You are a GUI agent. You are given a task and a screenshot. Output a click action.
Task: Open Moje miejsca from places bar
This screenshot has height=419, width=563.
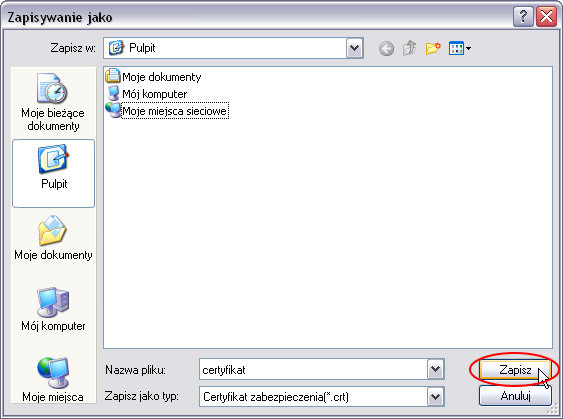coord(53,380)
